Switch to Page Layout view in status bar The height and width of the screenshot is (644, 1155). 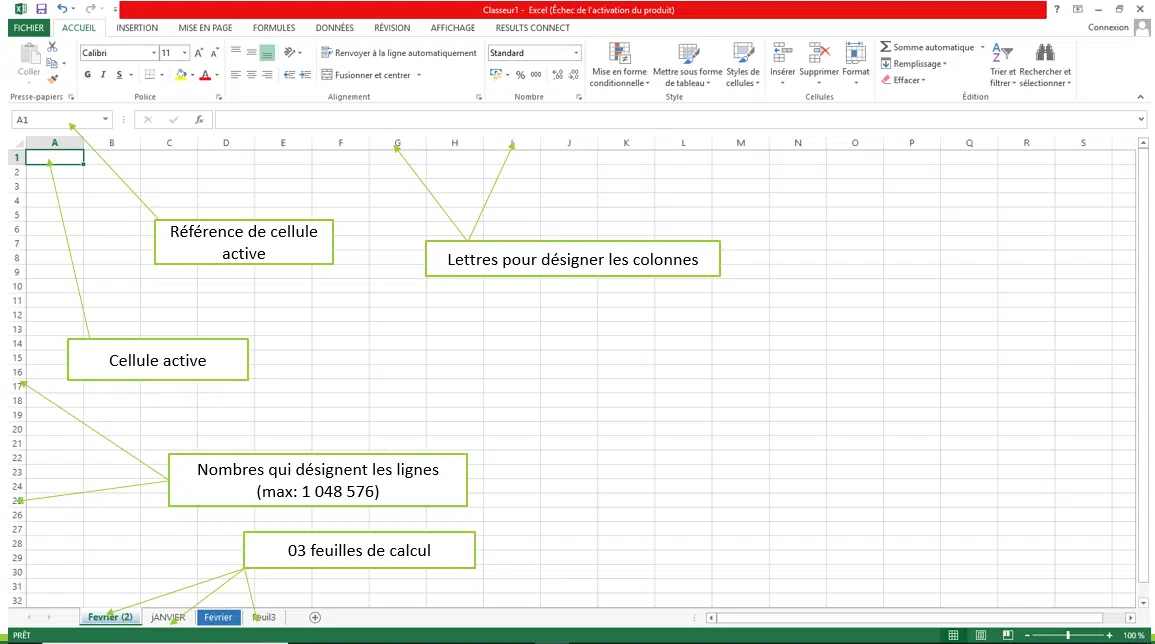980,635
